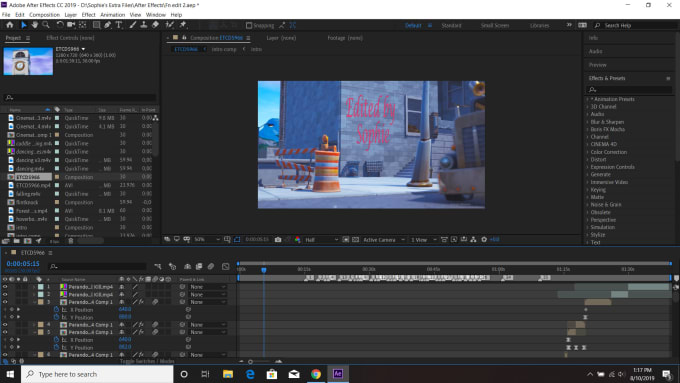Viewport: 680px width, 383px height.
Task: Hide layer 4 Perando Comp 1 with eye
Action: point(5,324)
